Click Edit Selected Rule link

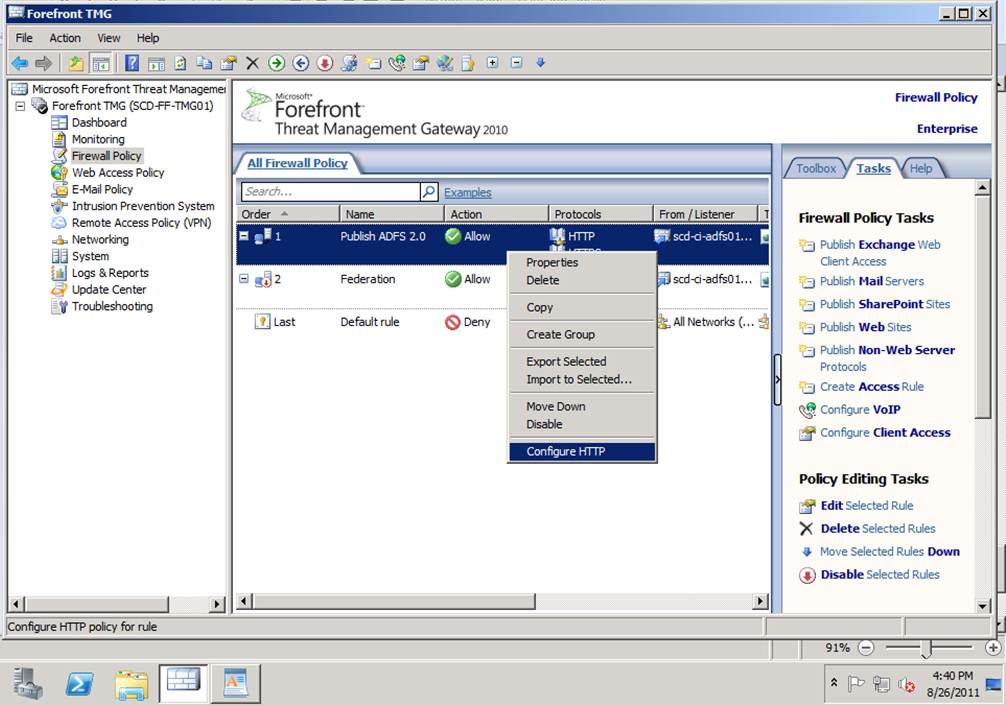coord(867,506)
